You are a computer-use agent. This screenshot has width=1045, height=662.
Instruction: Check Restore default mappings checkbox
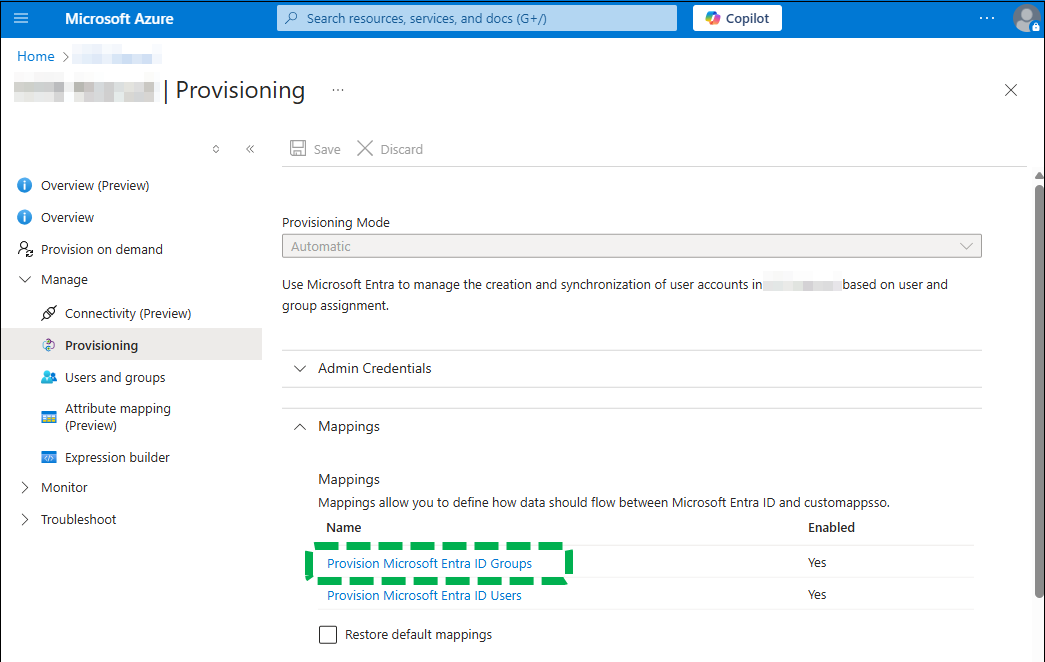328,634
